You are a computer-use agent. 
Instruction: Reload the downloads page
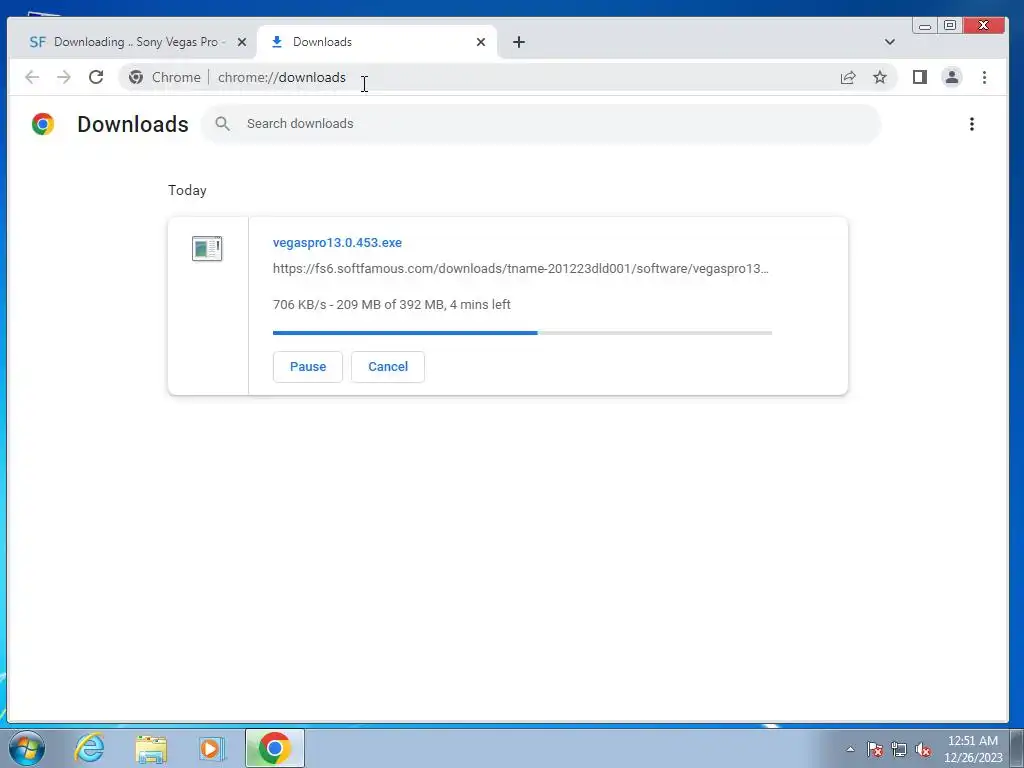pyautogui.click(x=96, y=77)
